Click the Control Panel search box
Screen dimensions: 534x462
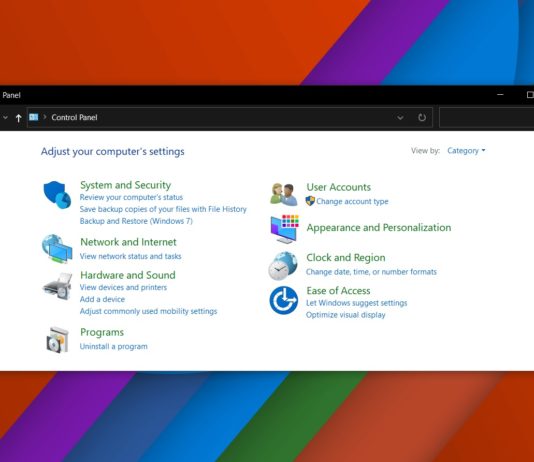[487, 117]
